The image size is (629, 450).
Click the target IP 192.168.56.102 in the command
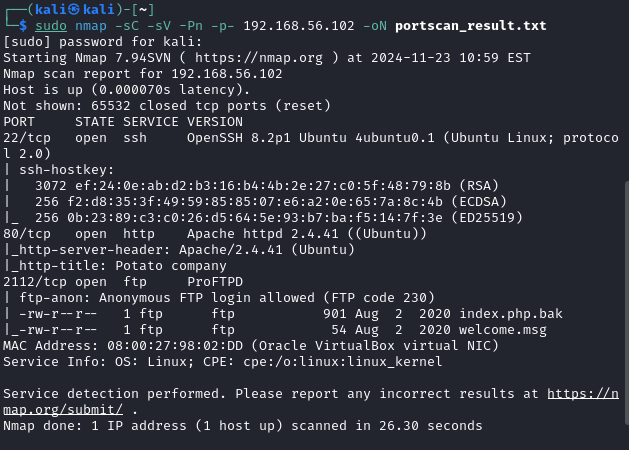299,26
